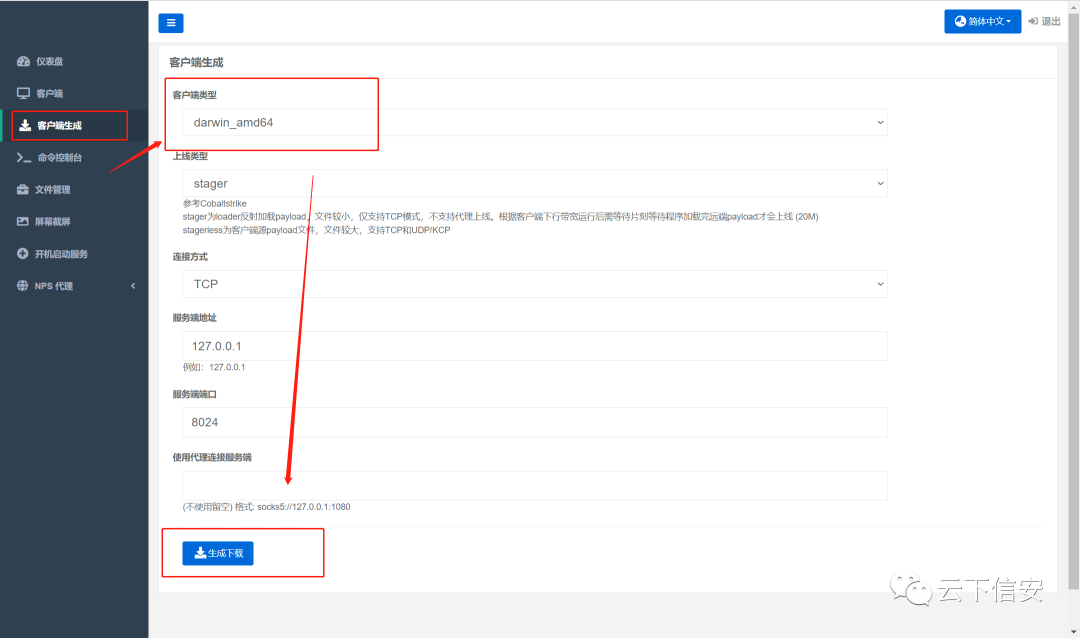
Task: Click the stager为loader反射加载payload description line
Action: click(500, 216)
